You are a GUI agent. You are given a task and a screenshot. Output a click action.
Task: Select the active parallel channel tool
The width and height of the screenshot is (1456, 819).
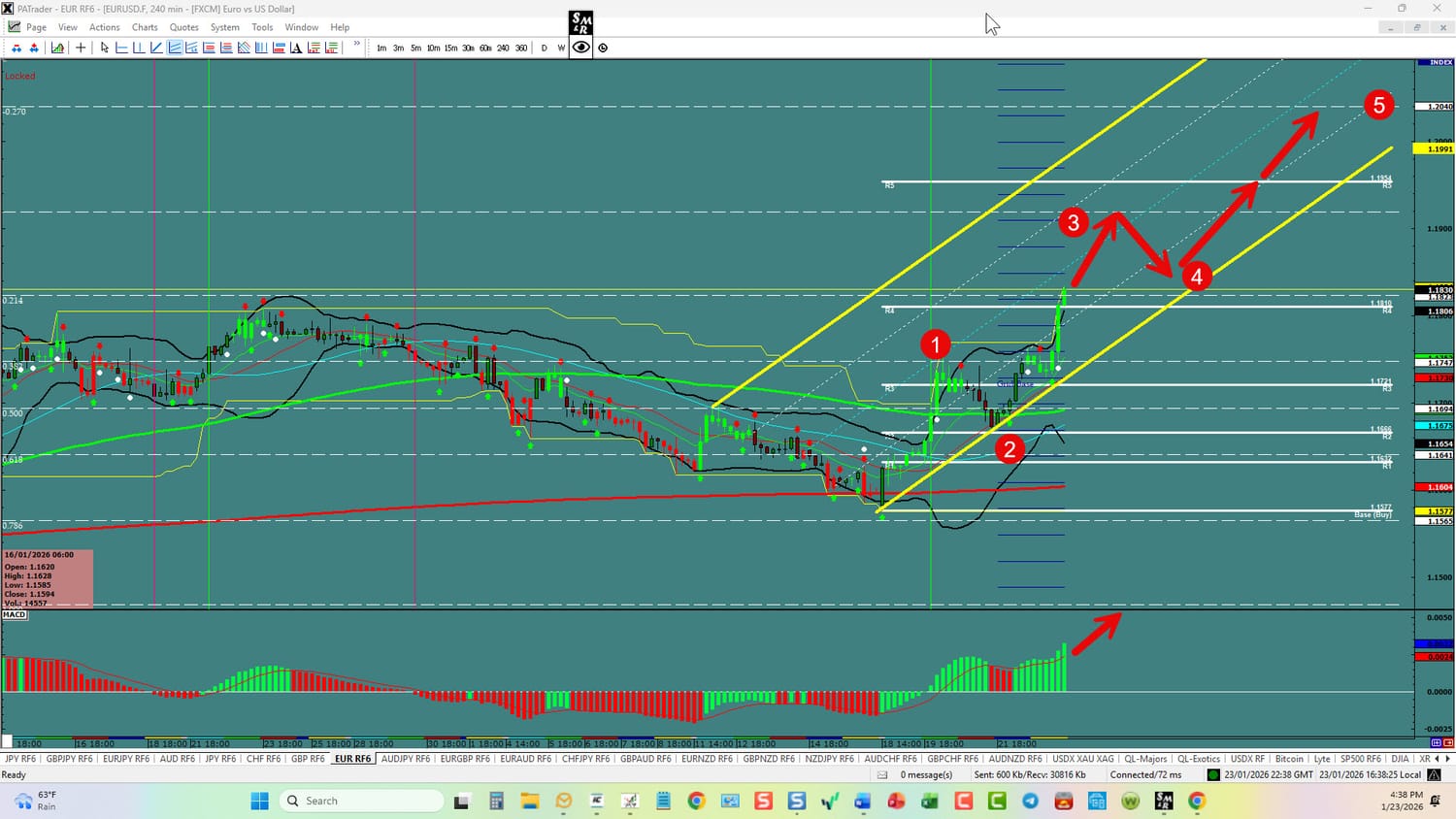(174, 48)
